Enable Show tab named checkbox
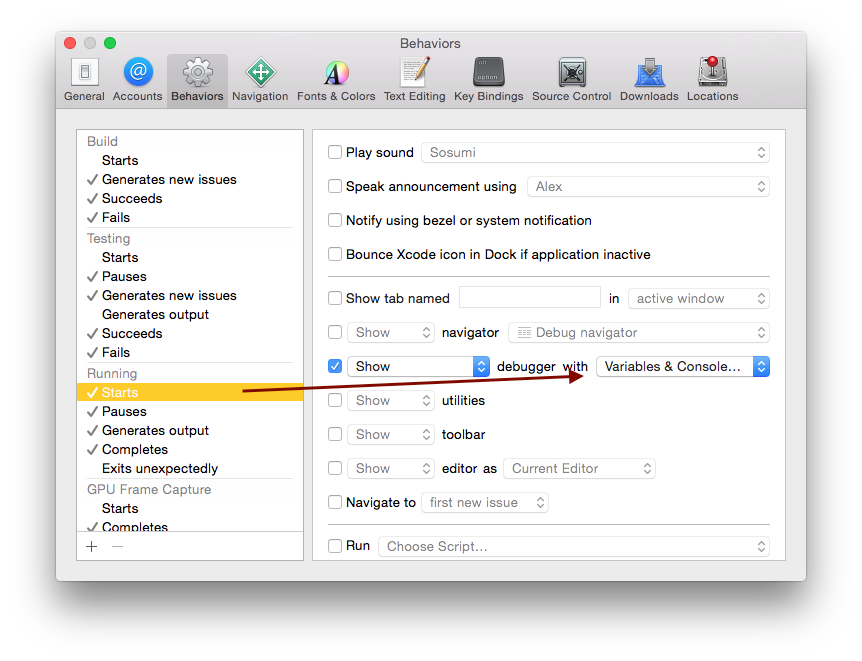 point(335,299)
